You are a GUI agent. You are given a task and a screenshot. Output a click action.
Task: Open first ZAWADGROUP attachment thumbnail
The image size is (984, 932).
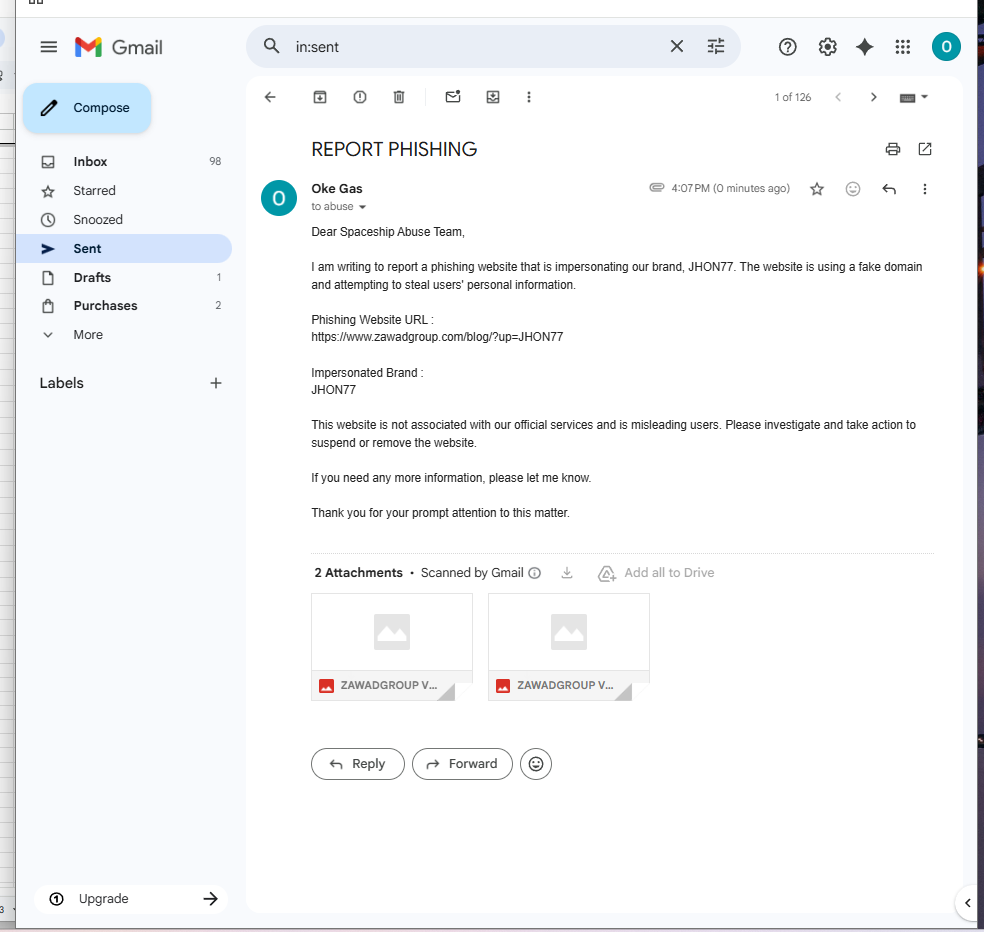tap(392, 647)
